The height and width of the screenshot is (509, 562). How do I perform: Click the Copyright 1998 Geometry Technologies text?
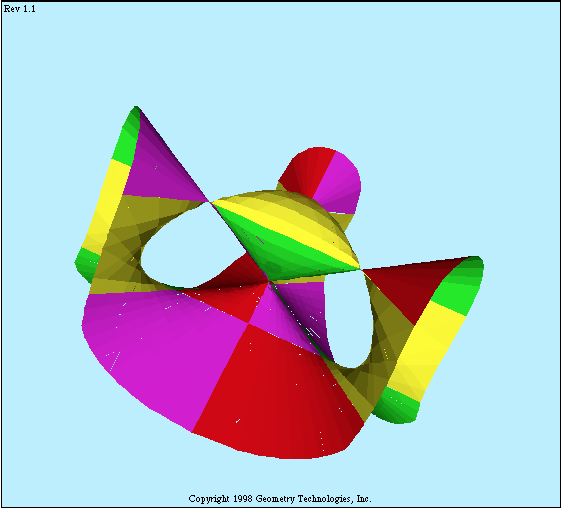[x=280, y=499]
